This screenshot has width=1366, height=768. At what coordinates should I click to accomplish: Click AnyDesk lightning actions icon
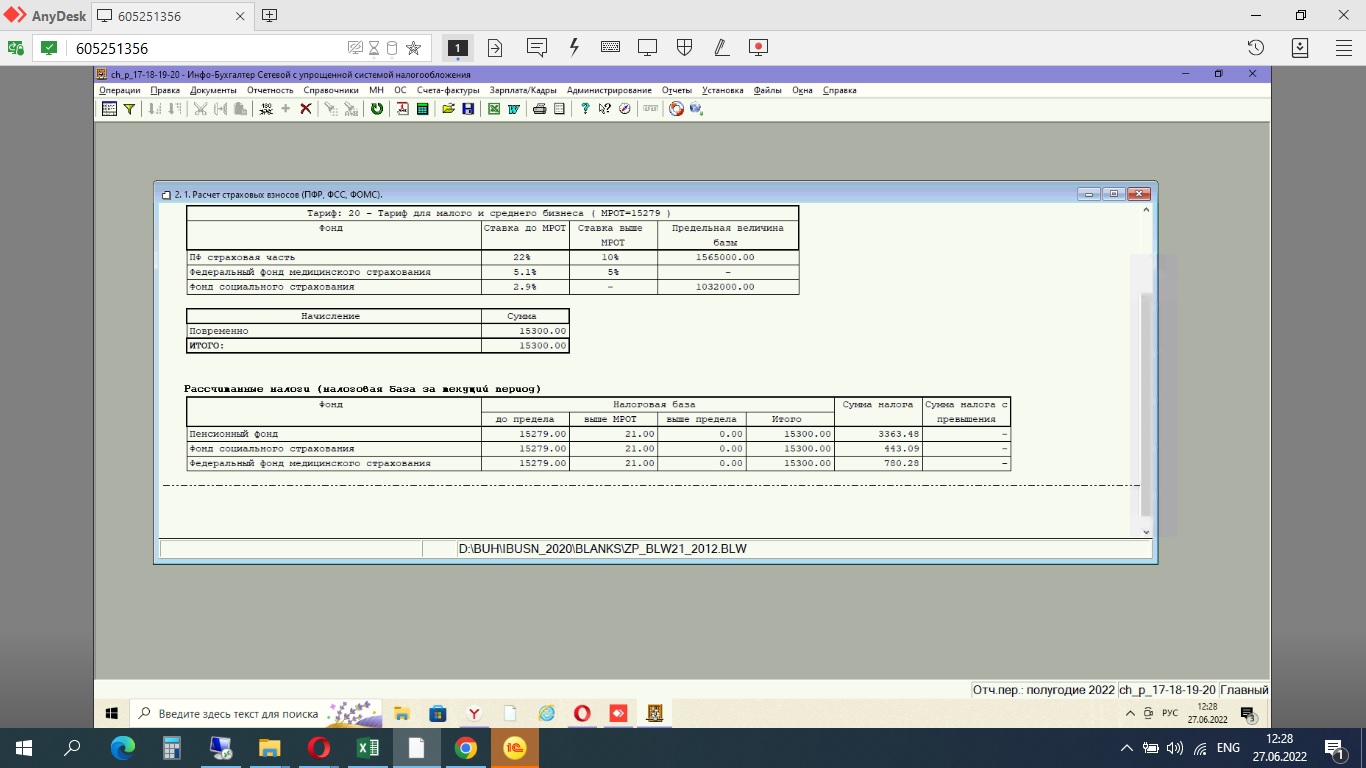pyautogui.click(x=574, y=47)
